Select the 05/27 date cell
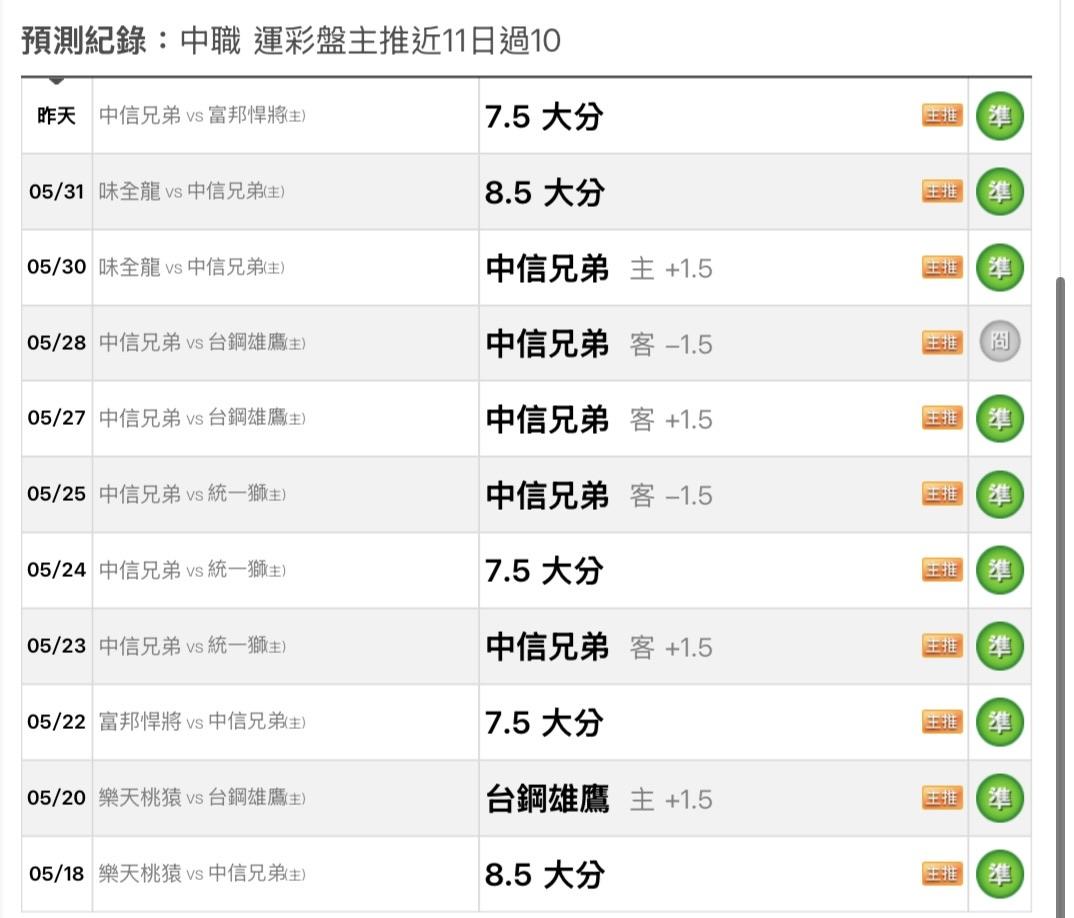This screenshot has width=1074, height=918. pyautogui.click(x=57, y=419)
